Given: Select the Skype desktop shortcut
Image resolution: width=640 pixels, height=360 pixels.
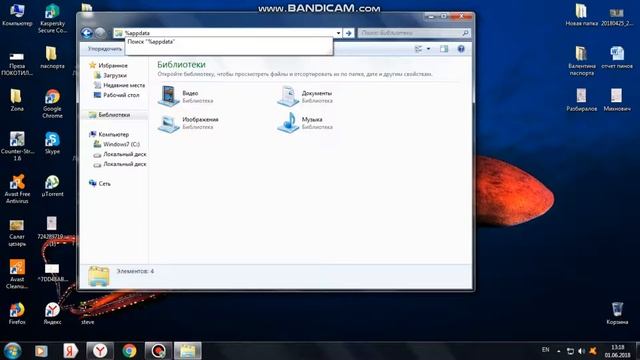Looking at the screenshot, I should click(52, 143).
